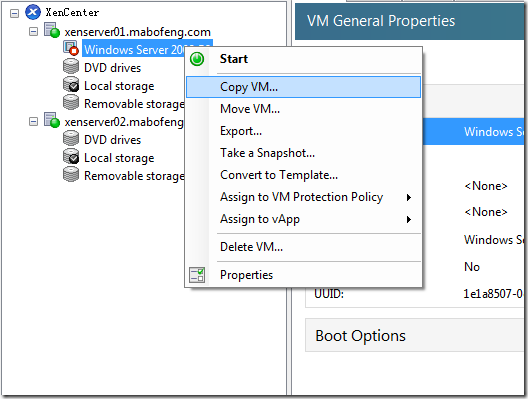Click the DVD drives icon under xenserver02

(71, 138)
